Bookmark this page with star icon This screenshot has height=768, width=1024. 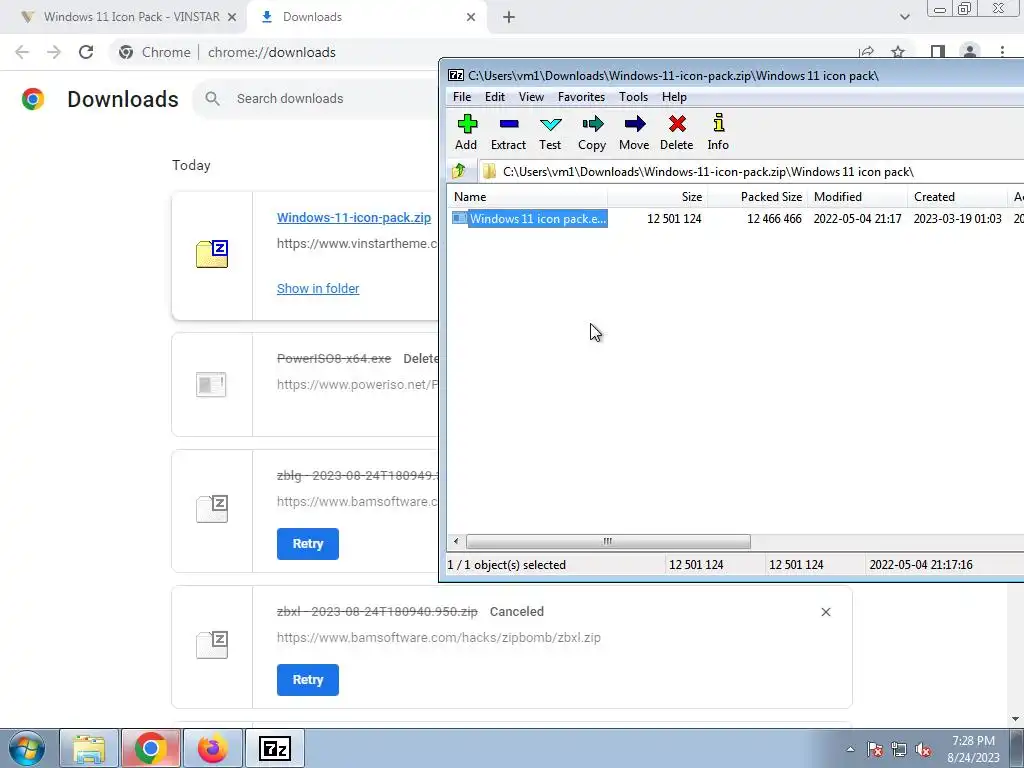coord(898,52)
